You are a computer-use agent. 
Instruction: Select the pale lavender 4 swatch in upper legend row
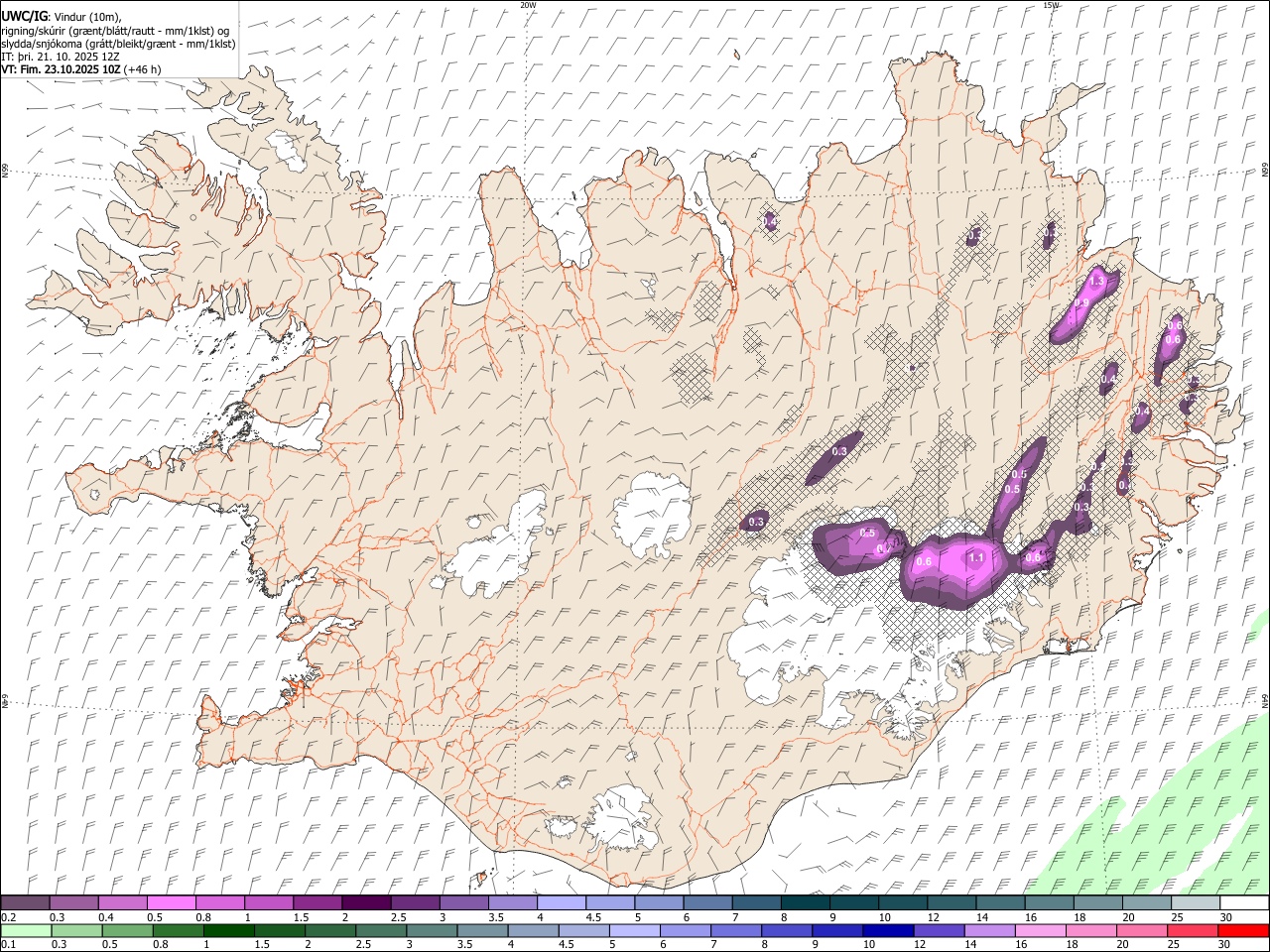coord(562,902)
